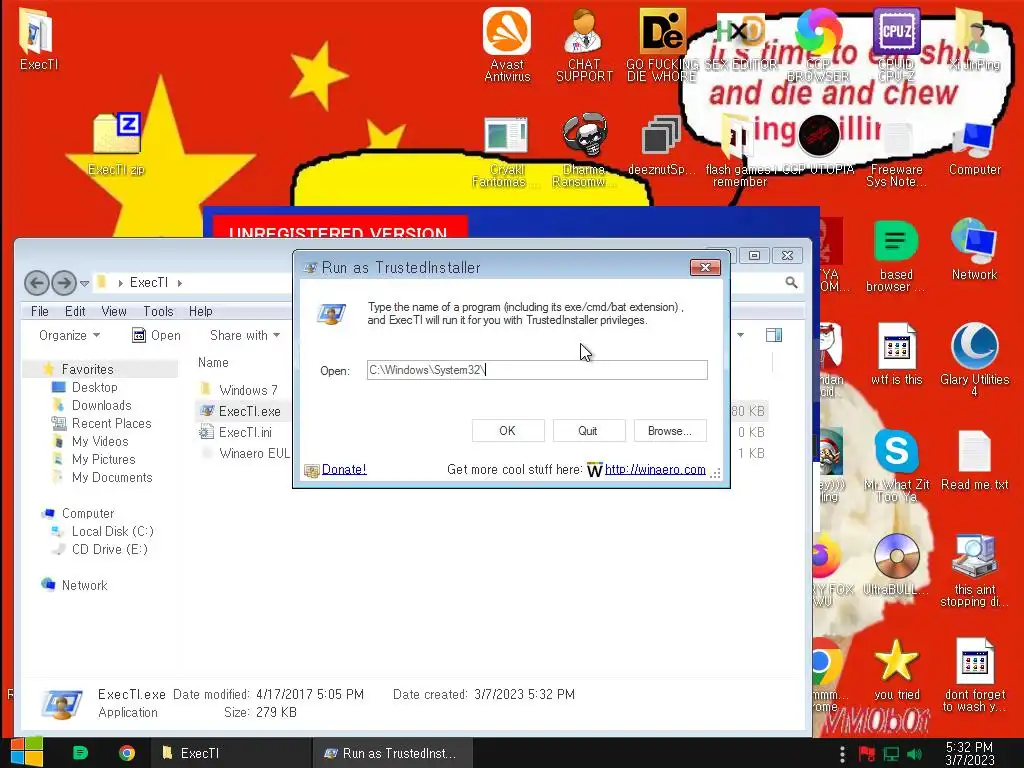1024x768 pixels.
Task: Open the Tools menu in Explorer
Action: pyautogui.click(x=158, y=312)
